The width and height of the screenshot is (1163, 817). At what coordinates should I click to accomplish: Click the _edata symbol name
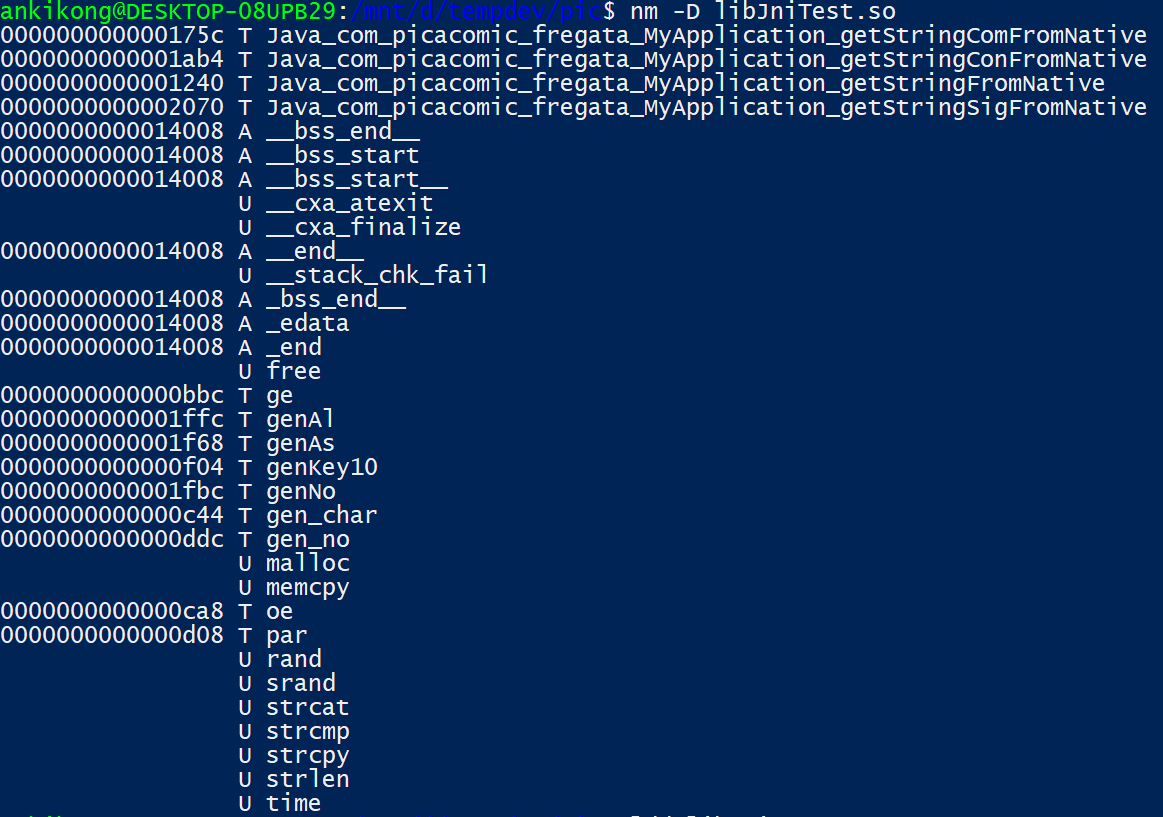pos(307,323)
